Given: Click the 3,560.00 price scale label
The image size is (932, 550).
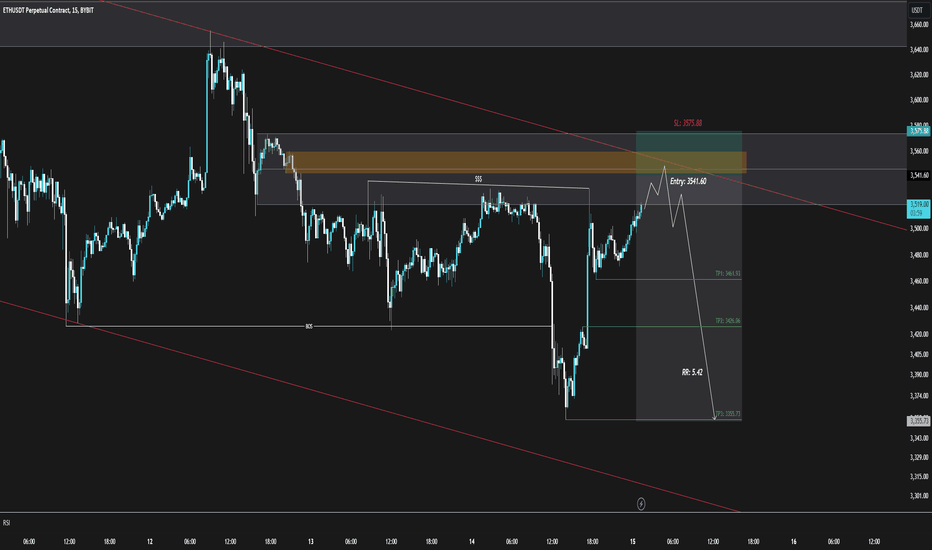Looking at the screenshot, I should [919, 151].
